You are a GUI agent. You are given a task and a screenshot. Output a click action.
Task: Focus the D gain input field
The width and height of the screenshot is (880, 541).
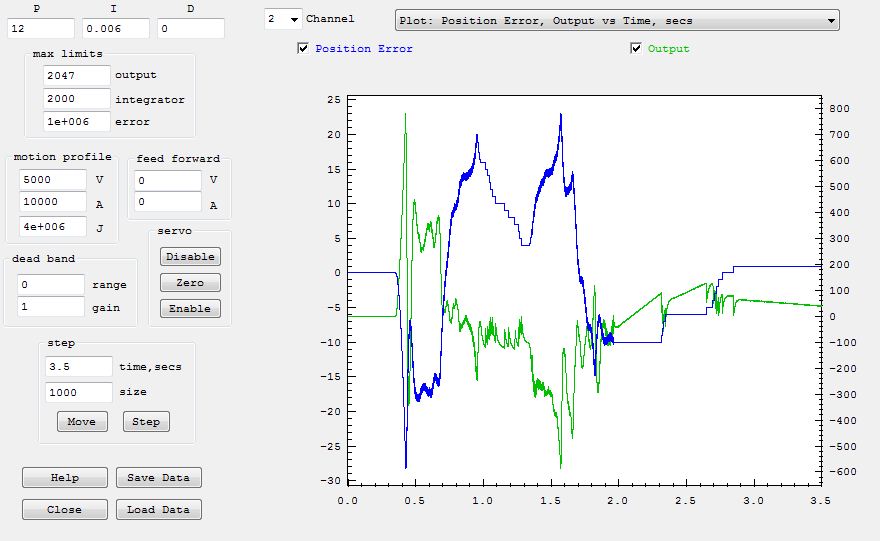[190, 29]
